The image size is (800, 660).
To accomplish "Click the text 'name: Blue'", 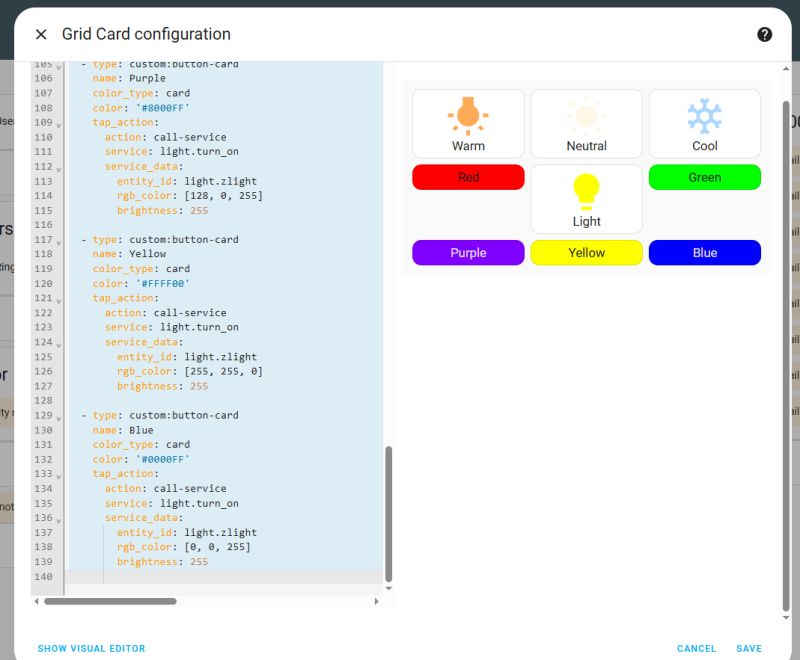I will [x=123, y=430].
